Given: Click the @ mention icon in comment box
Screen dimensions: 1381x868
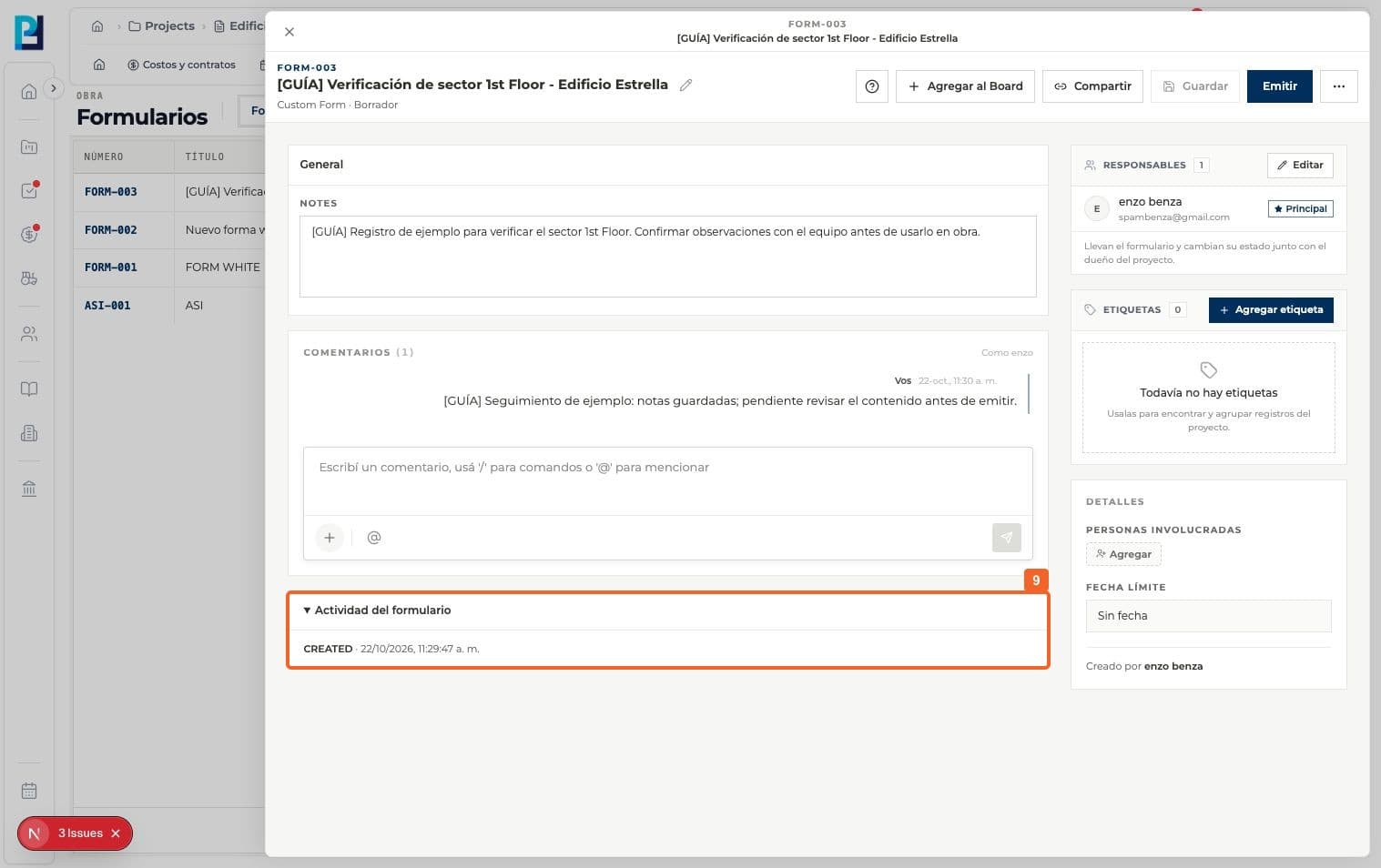Looking at the screenshot, I should coord(374,538).
